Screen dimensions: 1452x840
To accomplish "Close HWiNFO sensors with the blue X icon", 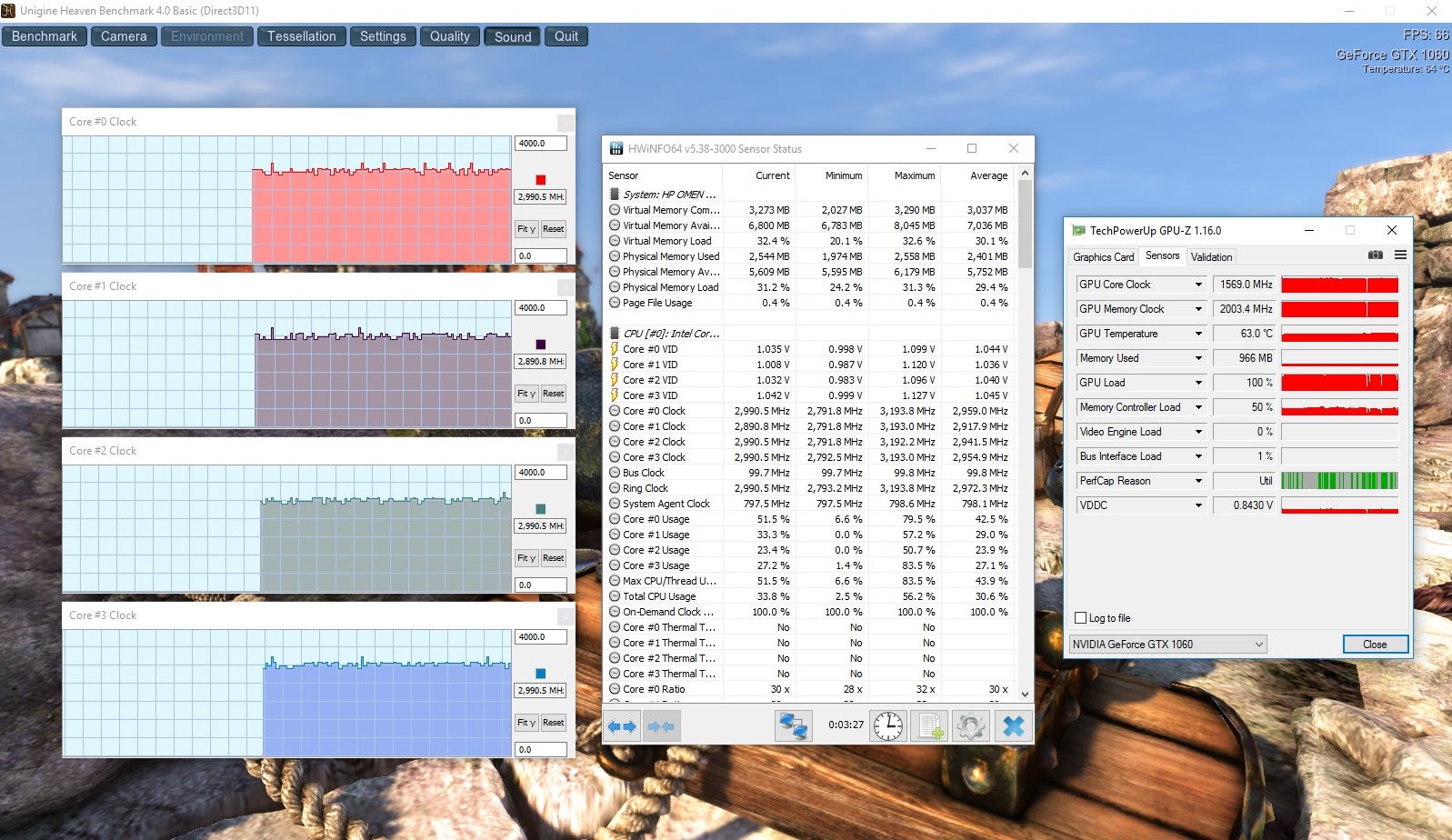I will [1013, 726].
